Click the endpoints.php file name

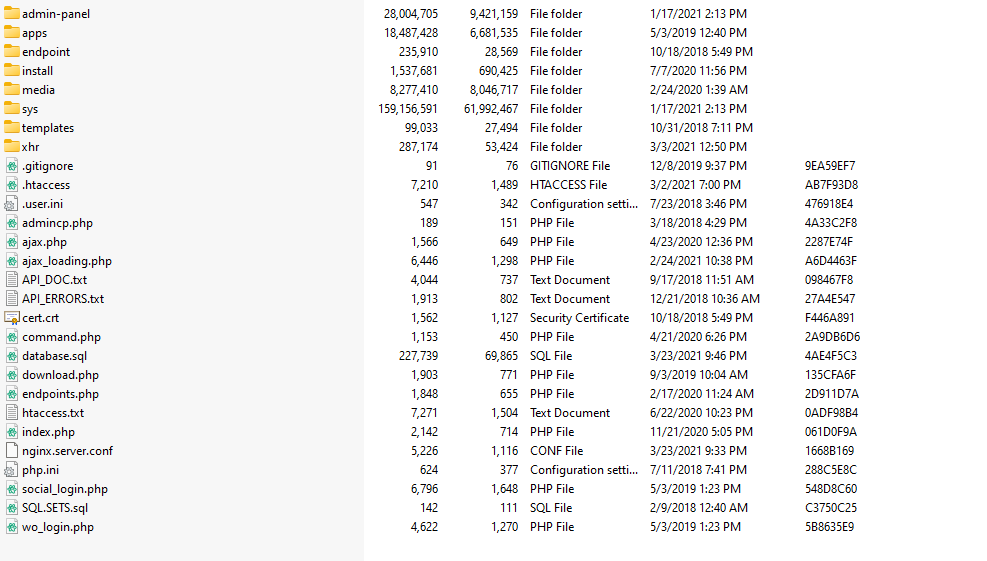point(60,394)
